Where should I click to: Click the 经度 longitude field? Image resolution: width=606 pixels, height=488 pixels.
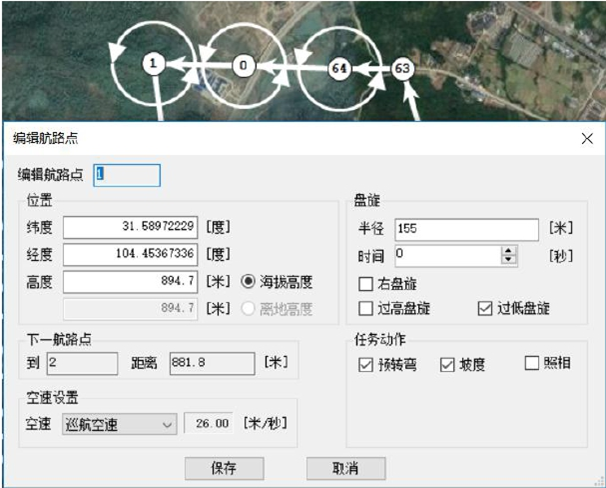tap(131, 254)
